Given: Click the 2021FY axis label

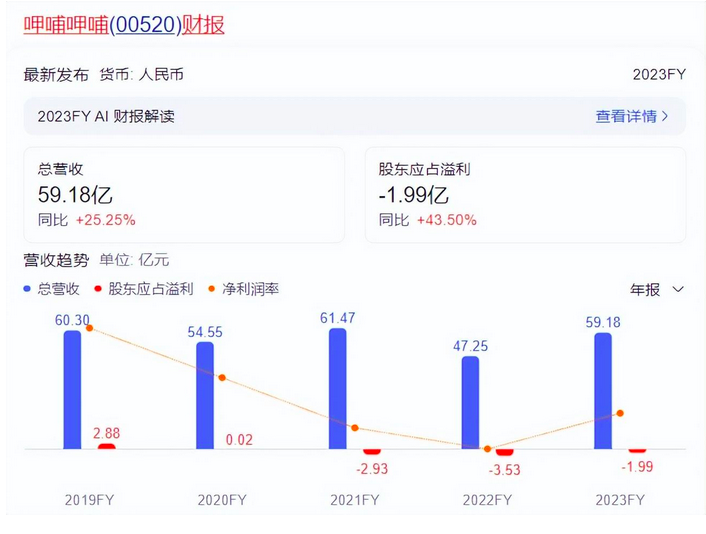Looking at the screenshot, I should [x=355, y=500].
